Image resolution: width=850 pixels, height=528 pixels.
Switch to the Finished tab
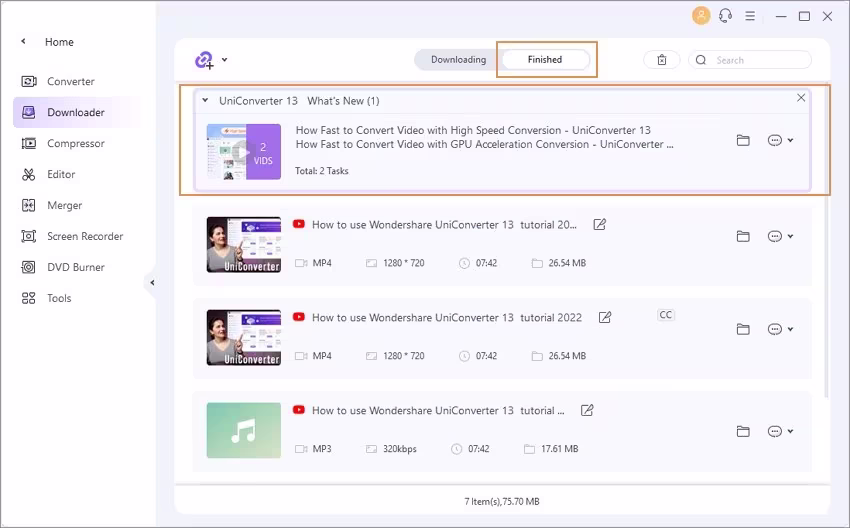(x=545, y=60)
